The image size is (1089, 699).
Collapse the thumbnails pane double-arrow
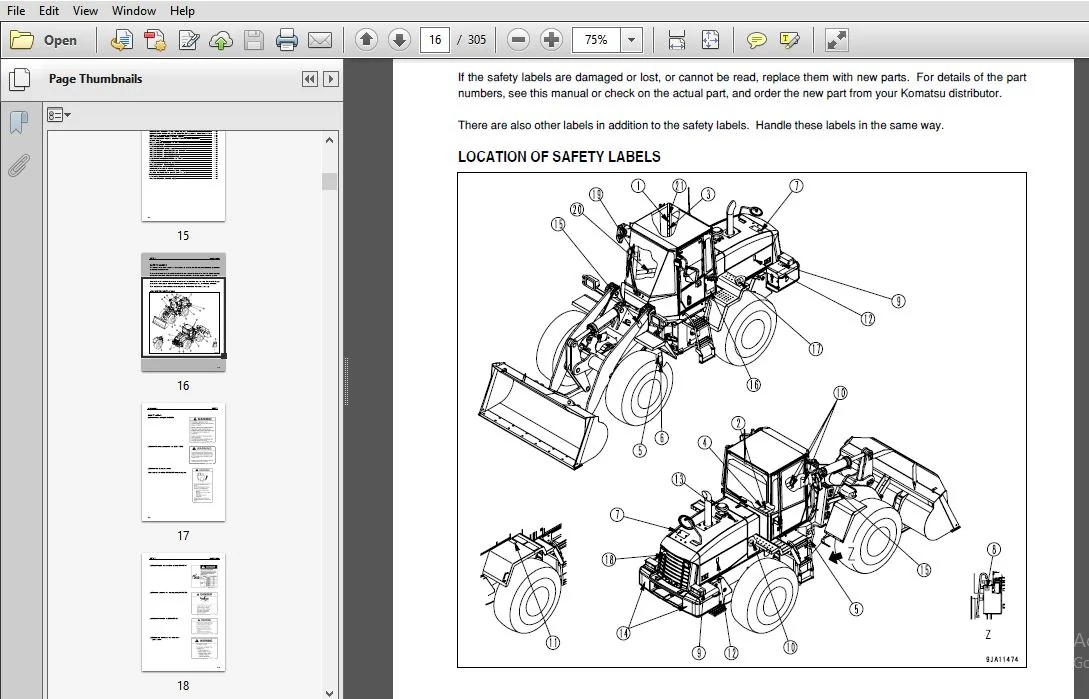click(x=310, y=79)
